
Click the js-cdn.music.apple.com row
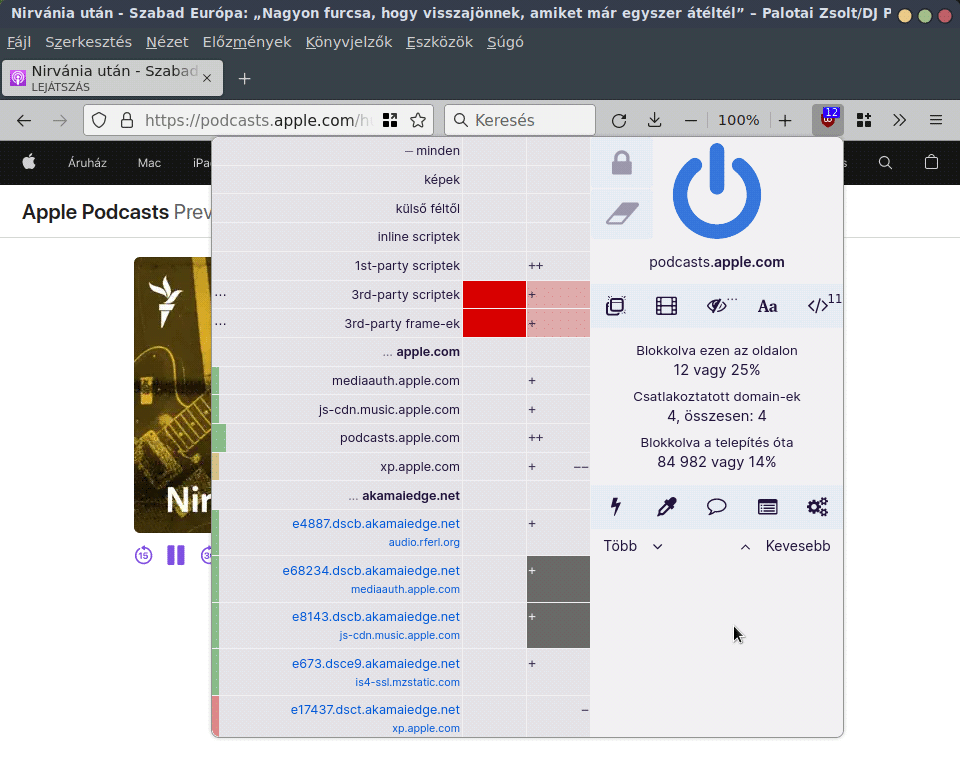pyautogui.click(x=401, y=410)
